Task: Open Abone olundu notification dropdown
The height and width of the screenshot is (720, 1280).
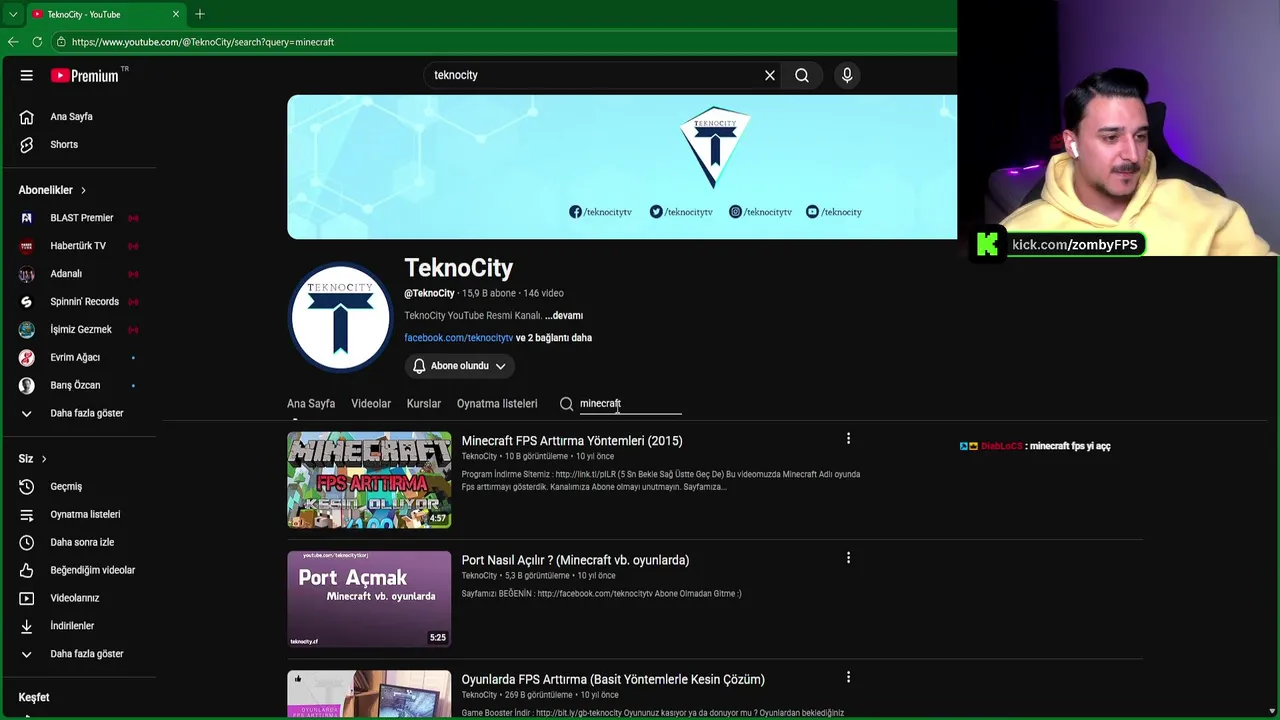Action: (x=460, y=366)
